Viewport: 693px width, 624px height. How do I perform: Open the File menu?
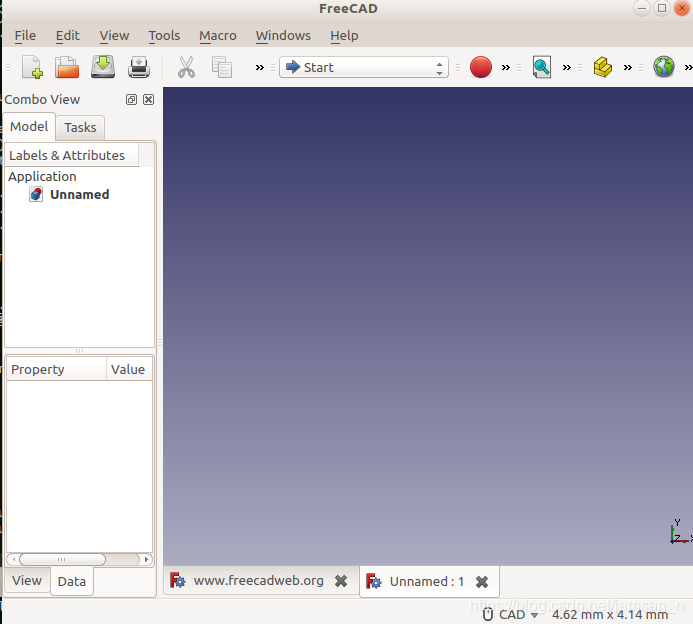[25, 35]
